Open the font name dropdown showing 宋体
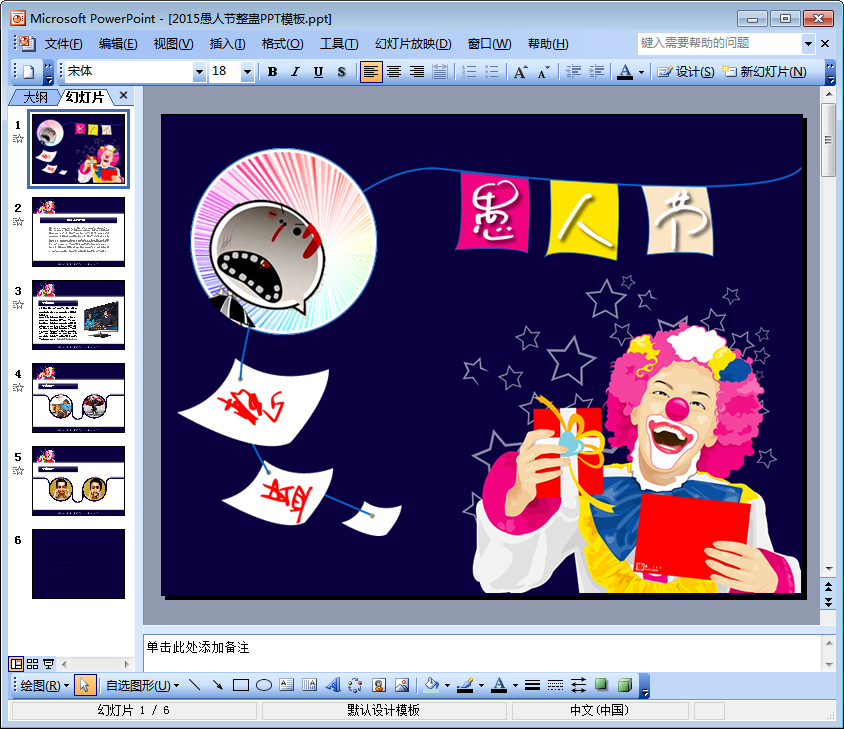The width and height of the screenshot is (844, 729). 199,72
